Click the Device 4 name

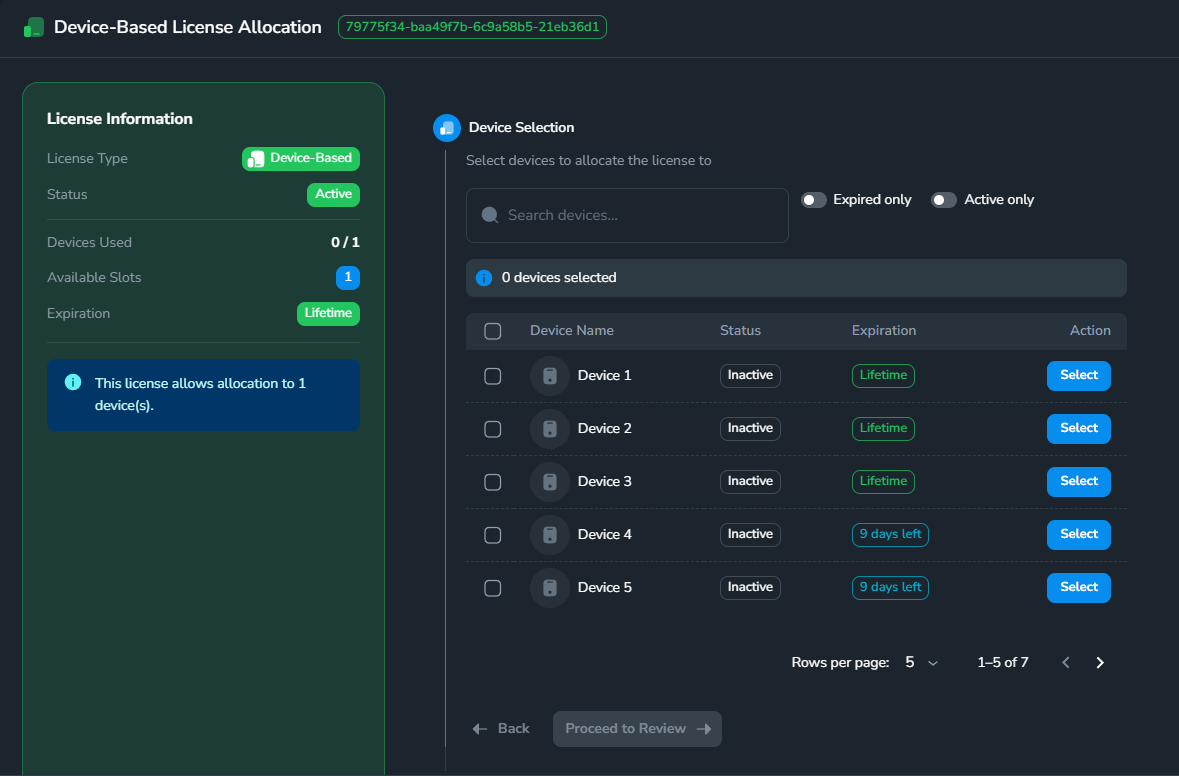pyautogui.click(x=605, y=535)
